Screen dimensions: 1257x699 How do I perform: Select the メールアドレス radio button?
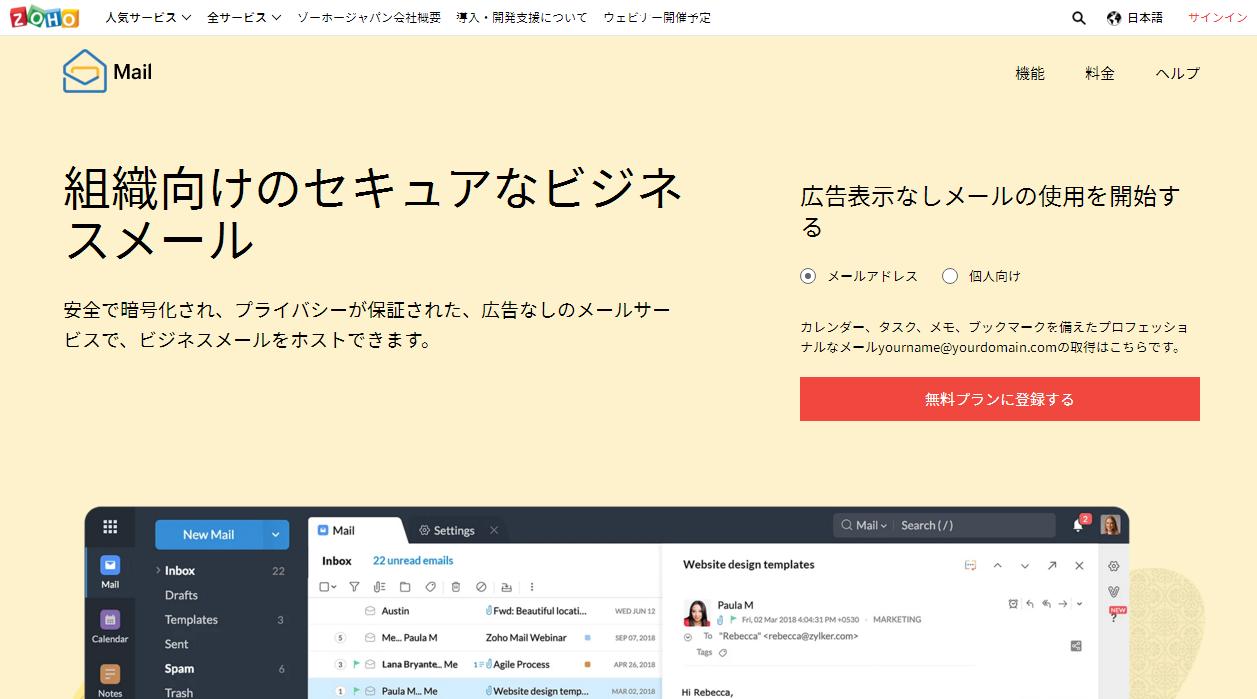[x=808, y=276]
